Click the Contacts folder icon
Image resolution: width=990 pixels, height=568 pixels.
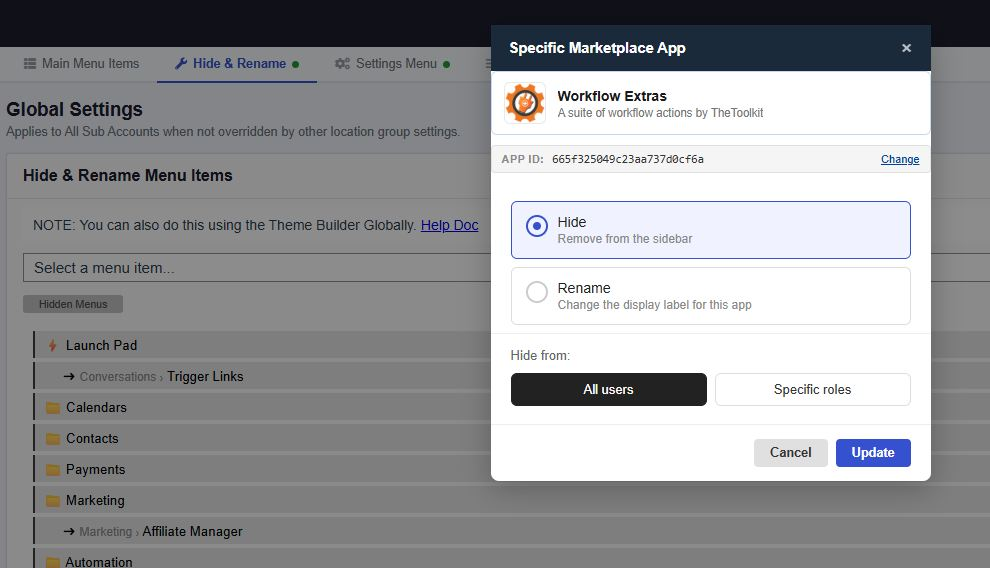[53, 439]
